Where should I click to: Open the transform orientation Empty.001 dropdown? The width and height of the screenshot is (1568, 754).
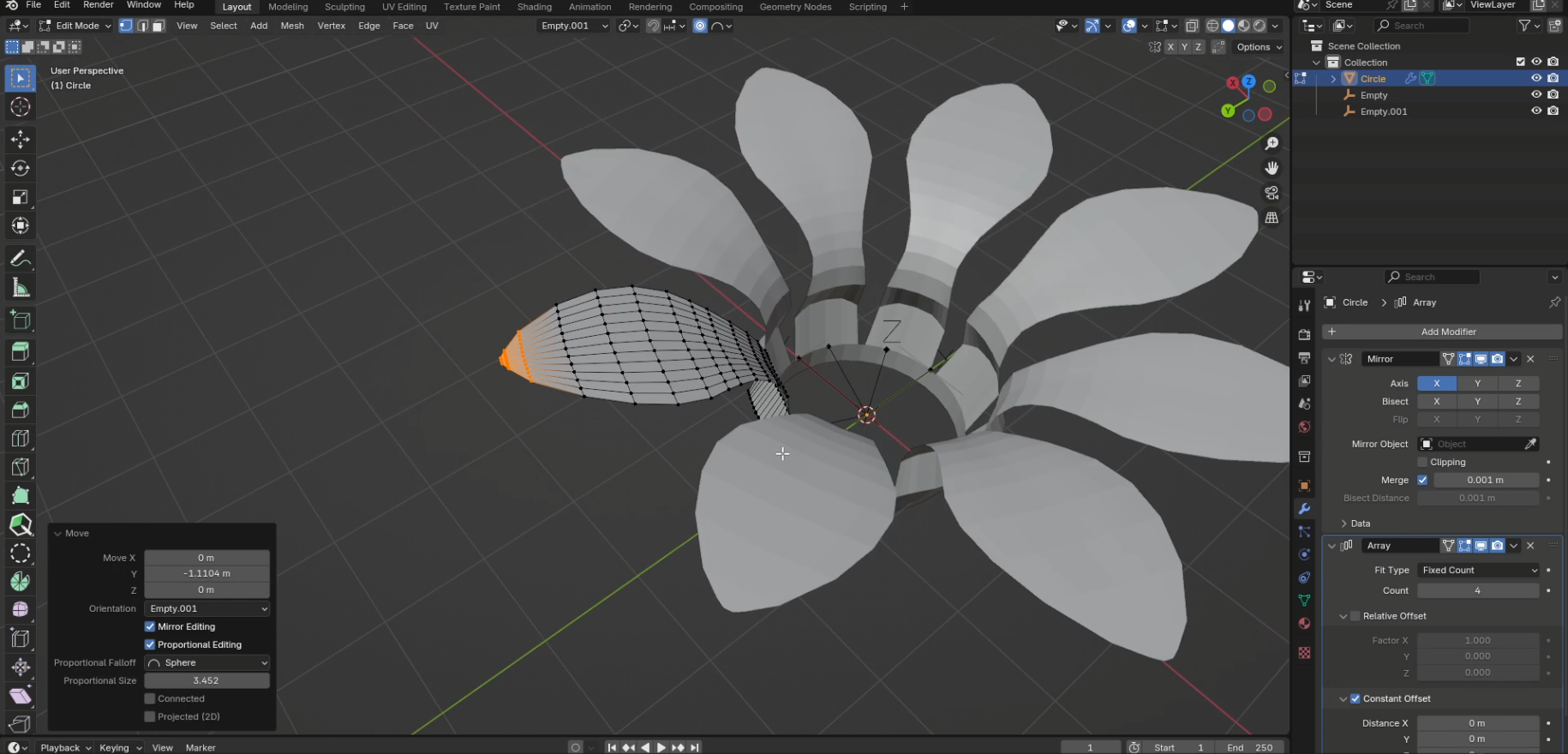pyautogui.click(x=574, y=26)
